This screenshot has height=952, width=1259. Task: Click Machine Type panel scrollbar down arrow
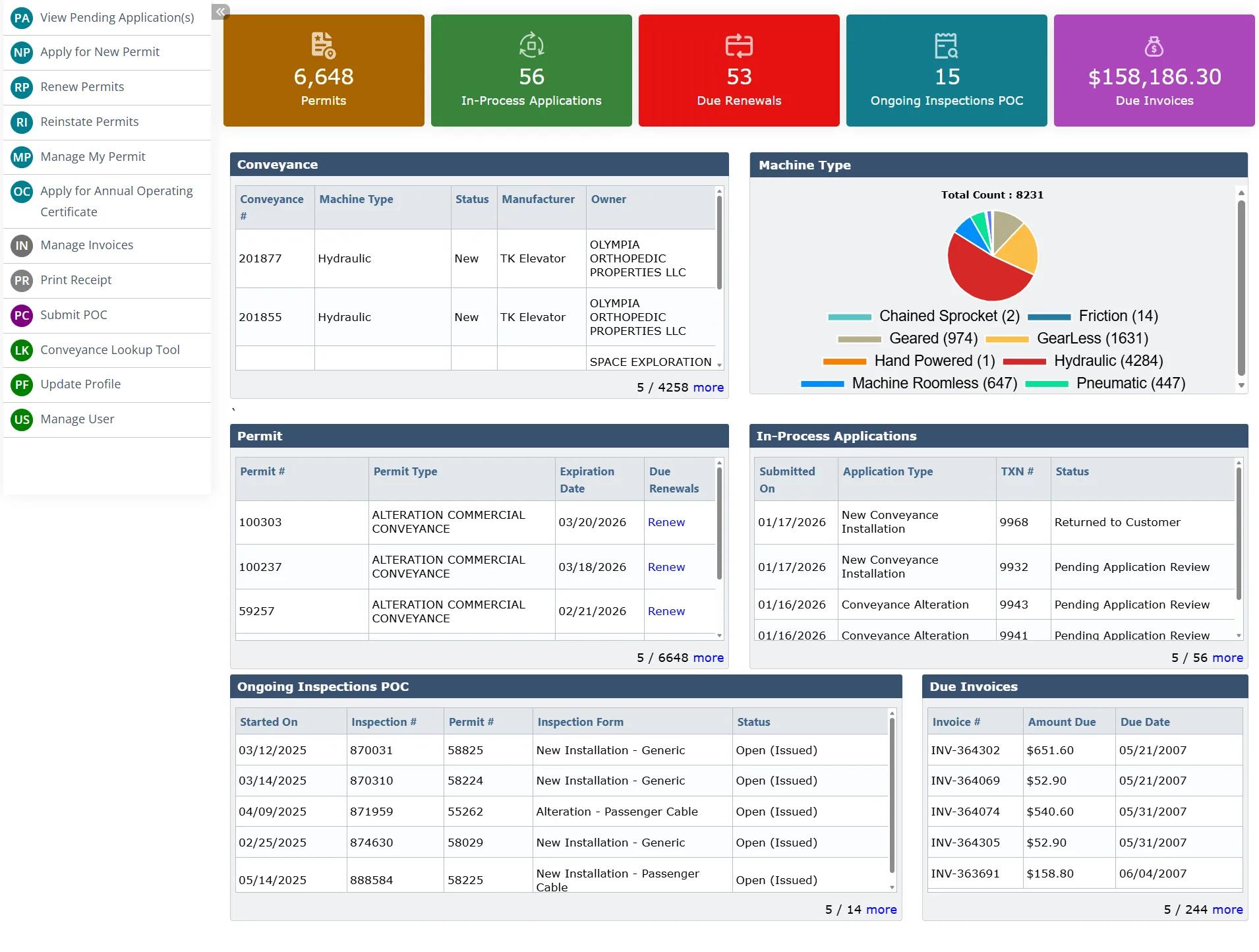[x=1241, y=386]
